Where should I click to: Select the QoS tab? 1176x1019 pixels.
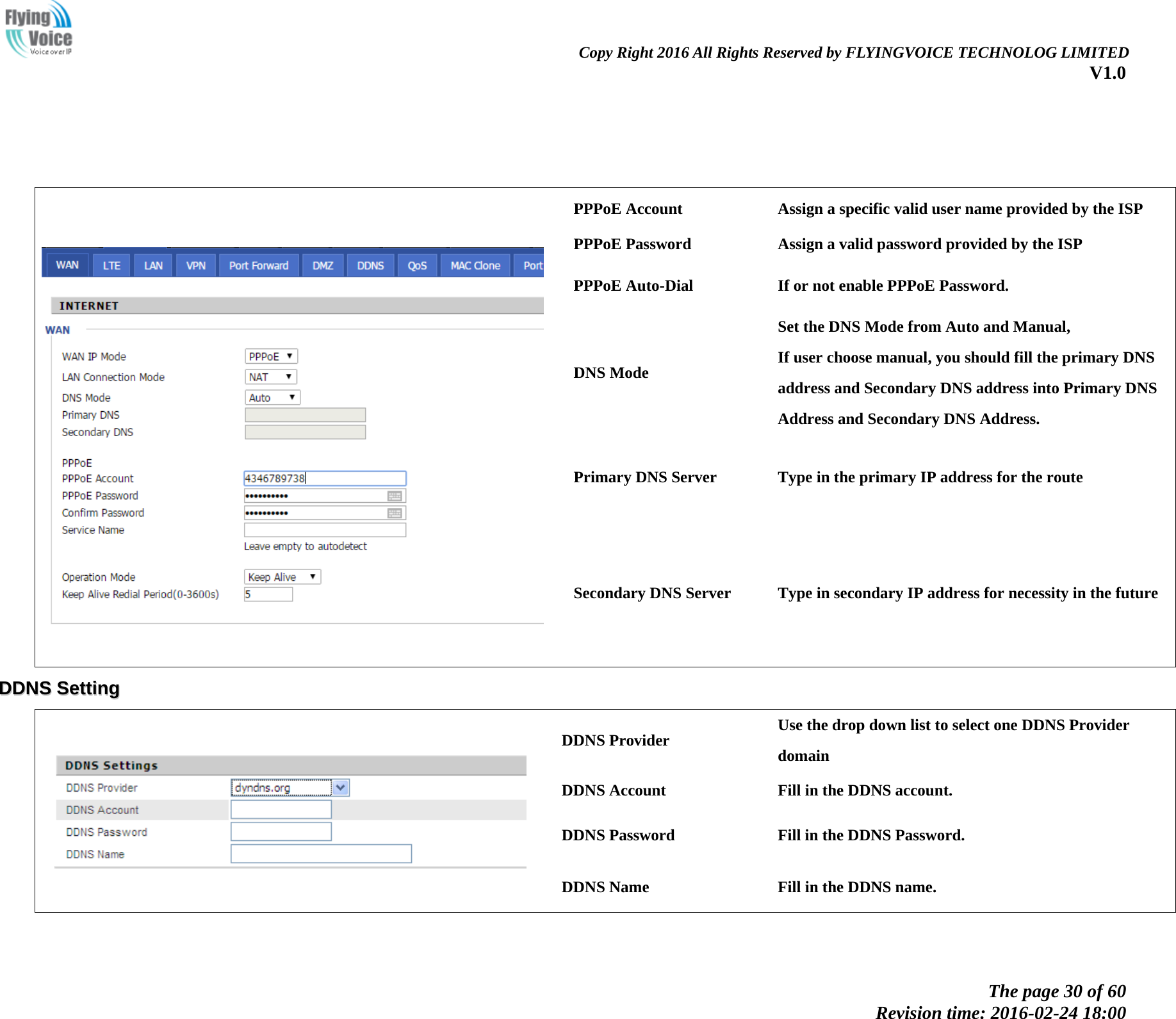416,265
